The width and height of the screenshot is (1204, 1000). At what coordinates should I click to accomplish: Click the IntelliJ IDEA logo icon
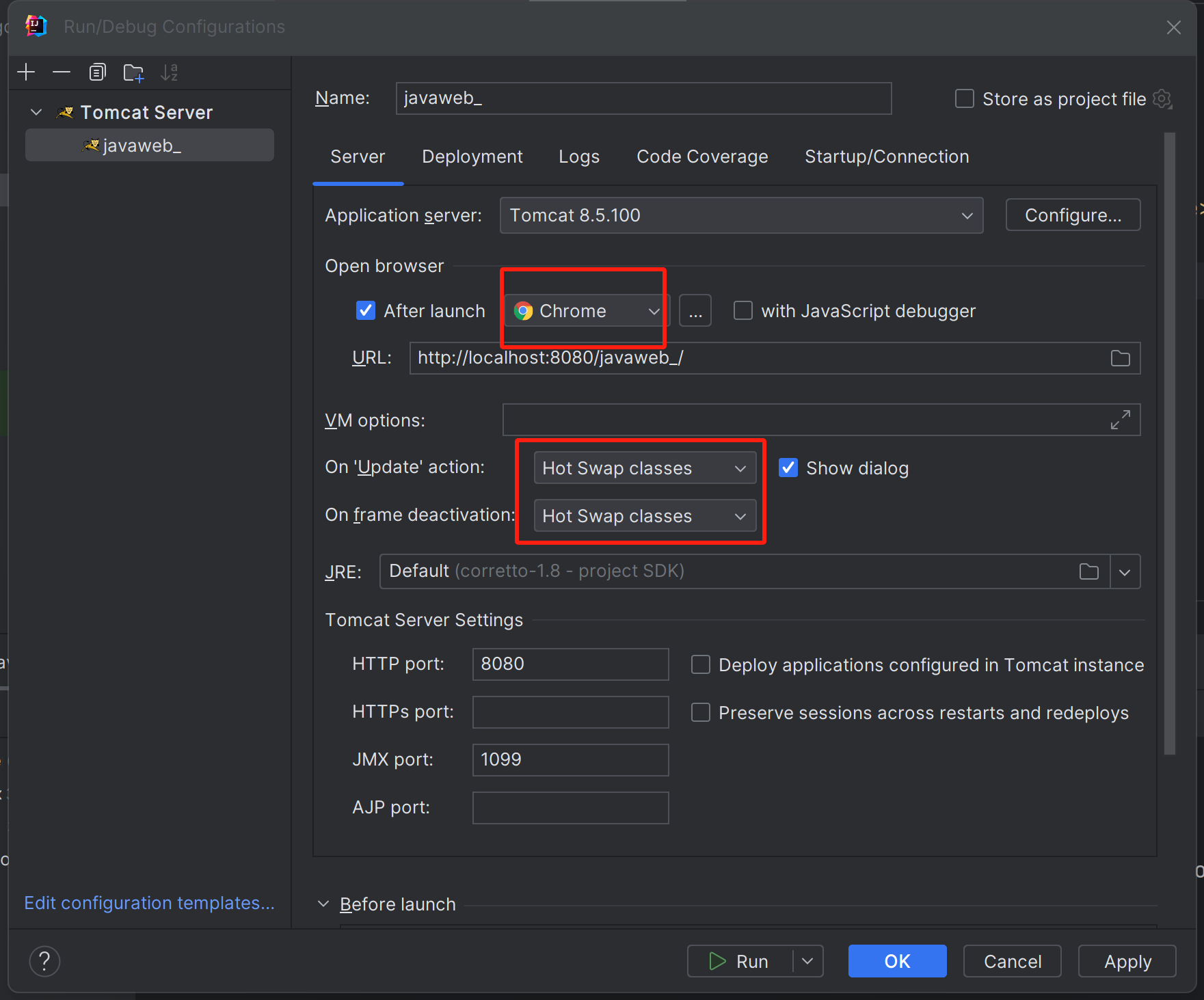[36, 26]
